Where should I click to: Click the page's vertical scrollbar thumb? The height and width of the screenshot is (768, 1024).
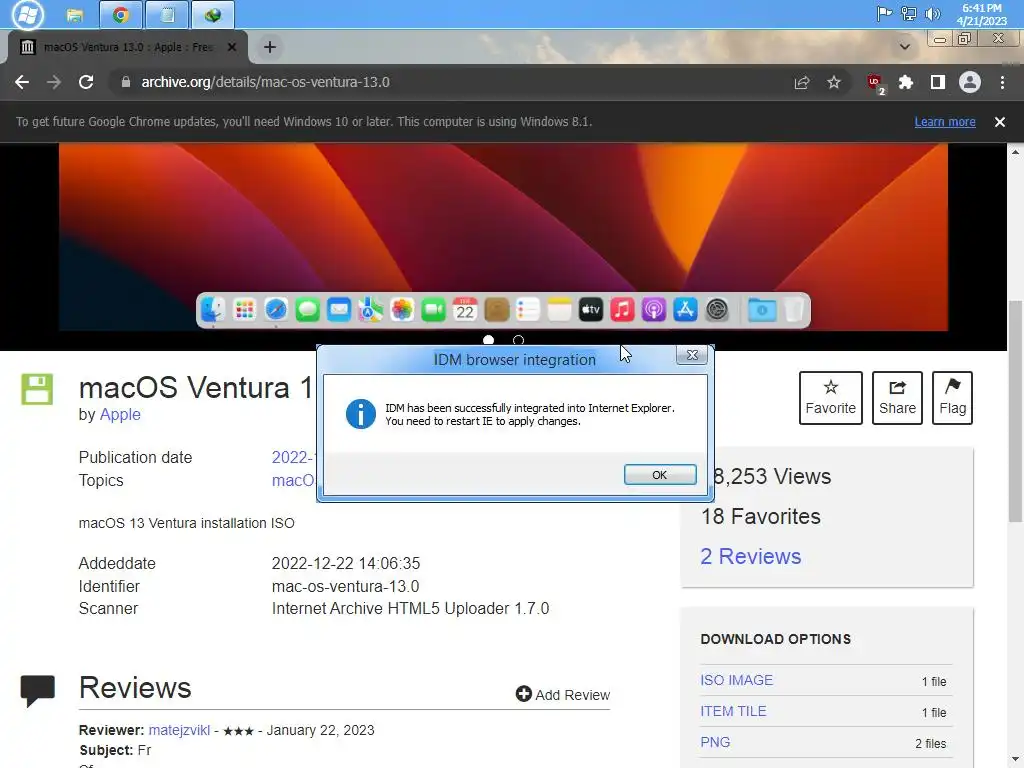point(1016,411)
